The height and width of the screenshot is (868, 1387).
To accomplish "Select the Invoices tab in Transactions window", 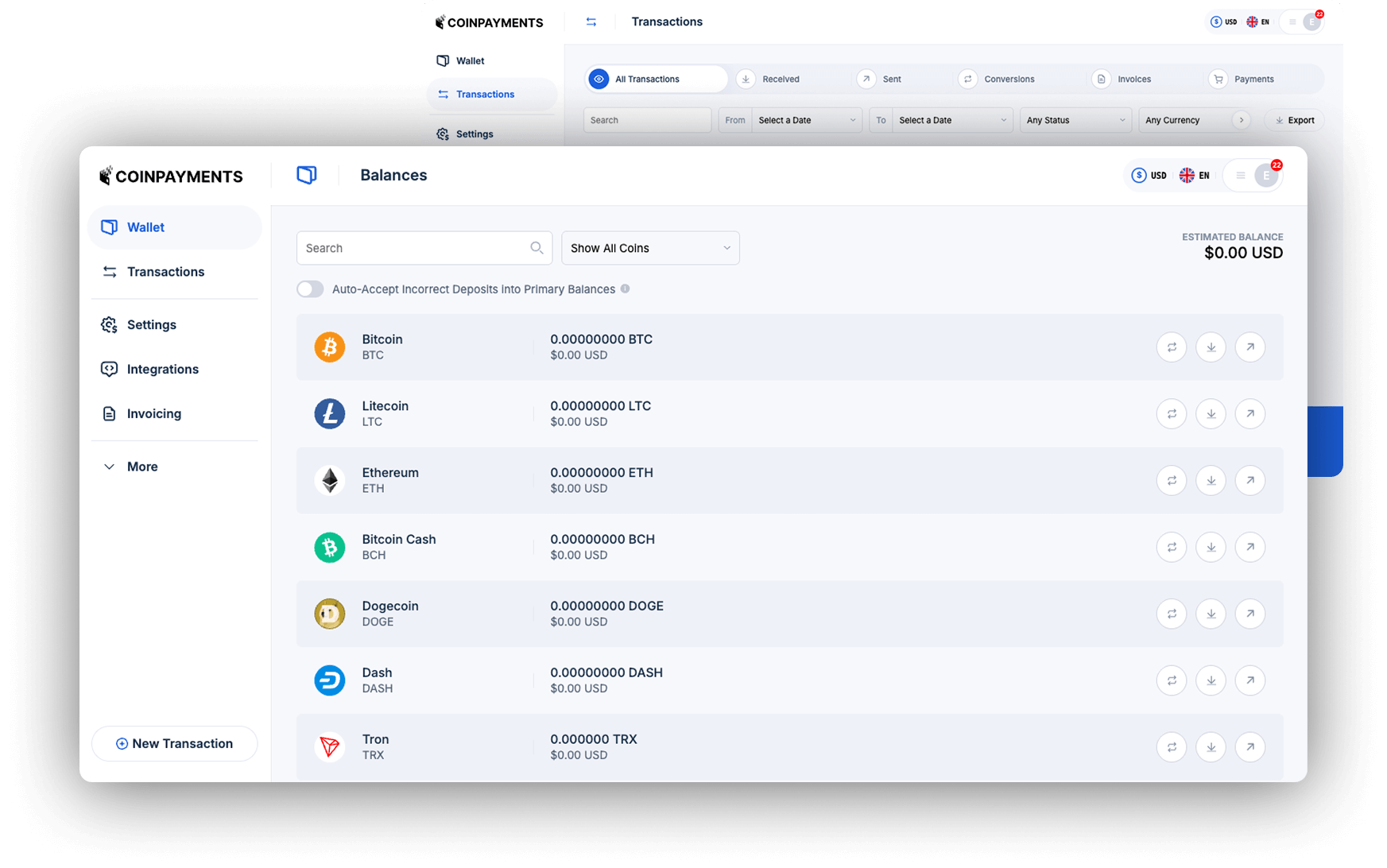I will point(1122,79).
